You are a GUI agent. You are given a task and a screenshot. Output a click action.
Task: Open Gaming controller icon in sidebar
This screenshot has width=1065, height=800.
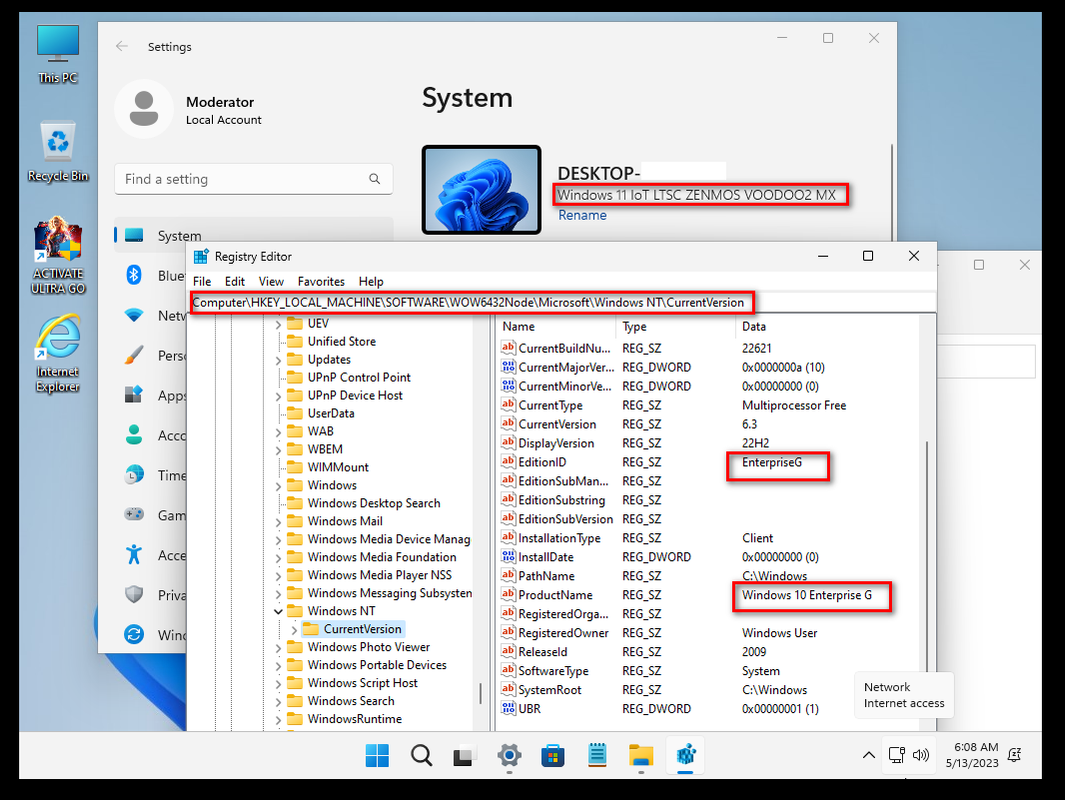pos(134,515)
